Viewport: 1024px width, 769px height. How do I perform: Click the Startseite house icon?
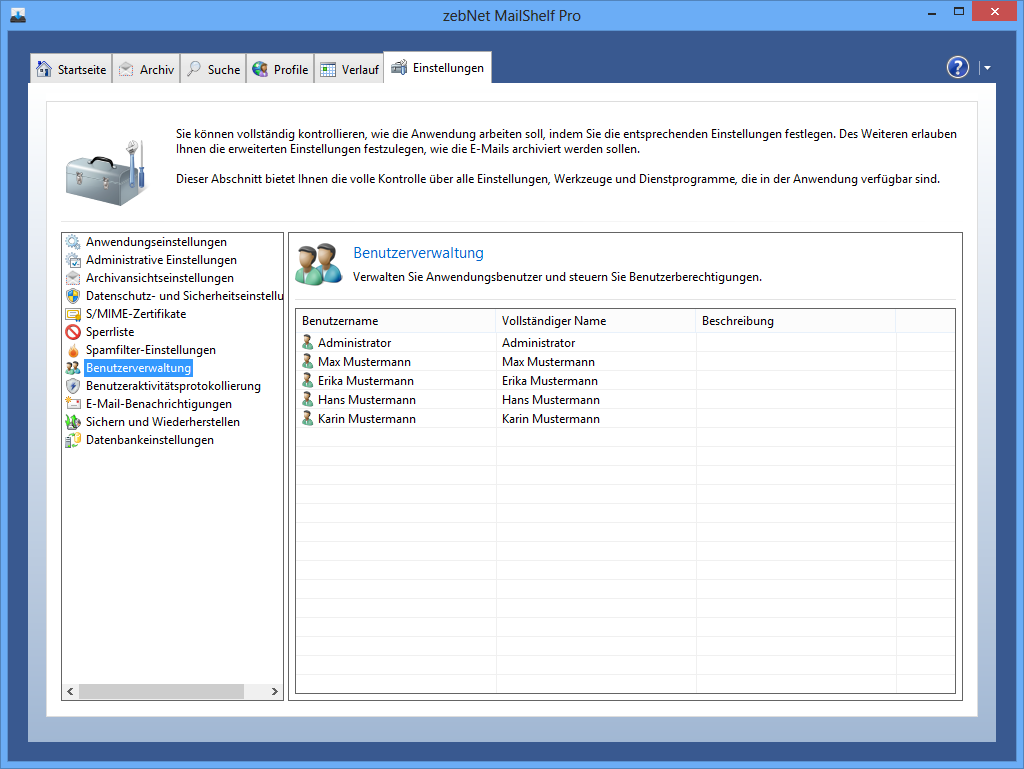44,69
